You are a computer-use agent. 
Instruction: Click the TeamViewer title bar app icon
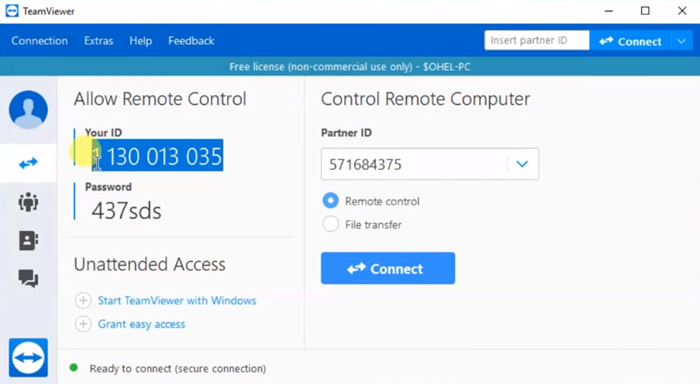pyautogui.click(x=12, y=11)
